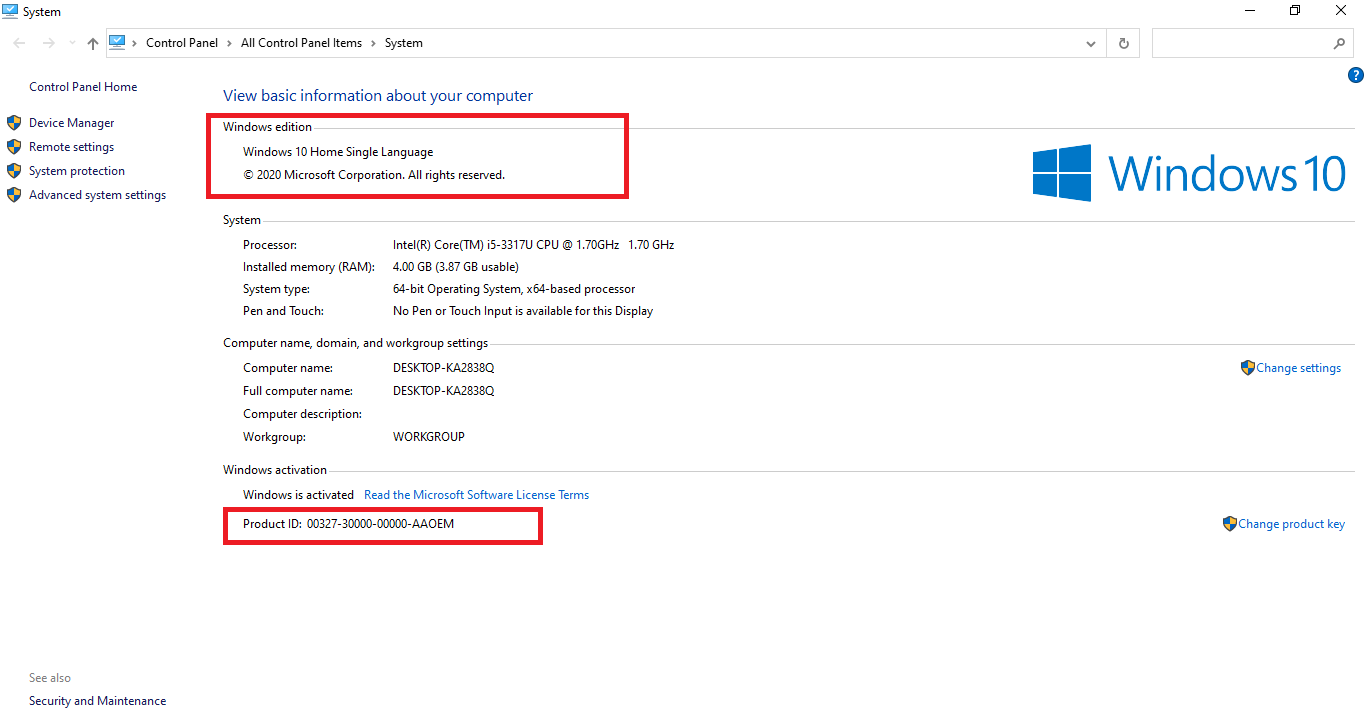Open Remote settings
This screenshot has height=725, width=1366.
click(x=72, y=147)
